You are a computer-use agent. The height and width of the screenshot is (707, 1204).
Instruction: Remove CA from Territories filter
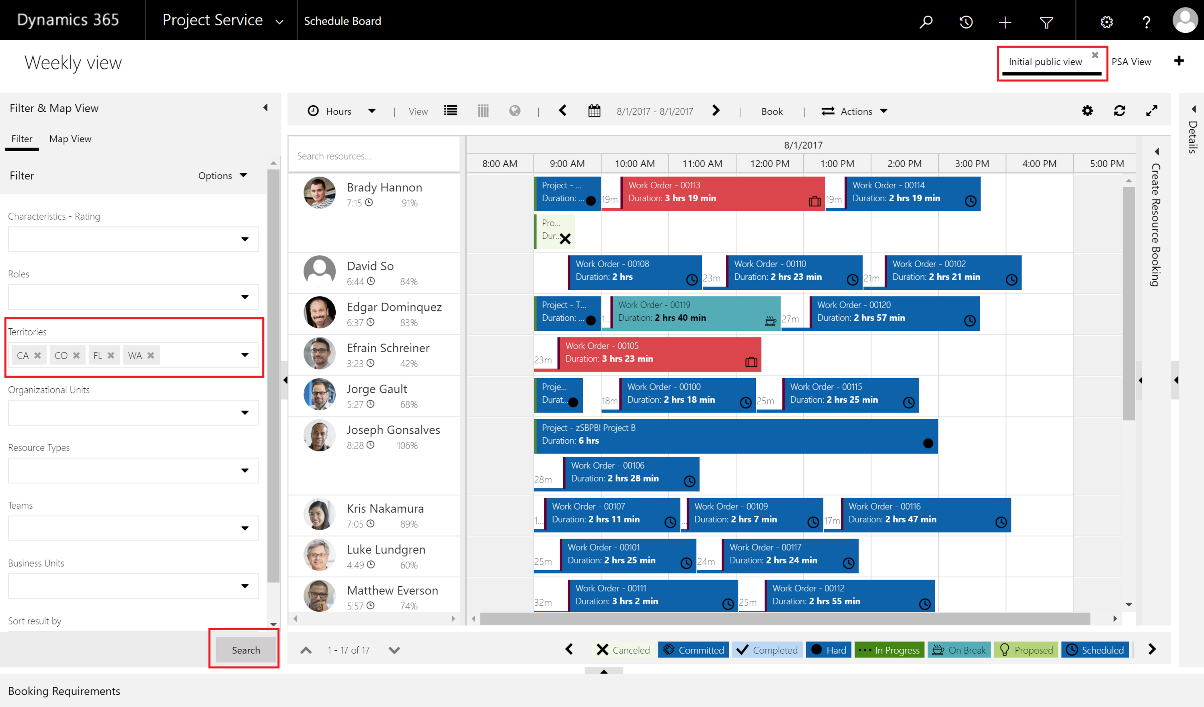(38, 355)
